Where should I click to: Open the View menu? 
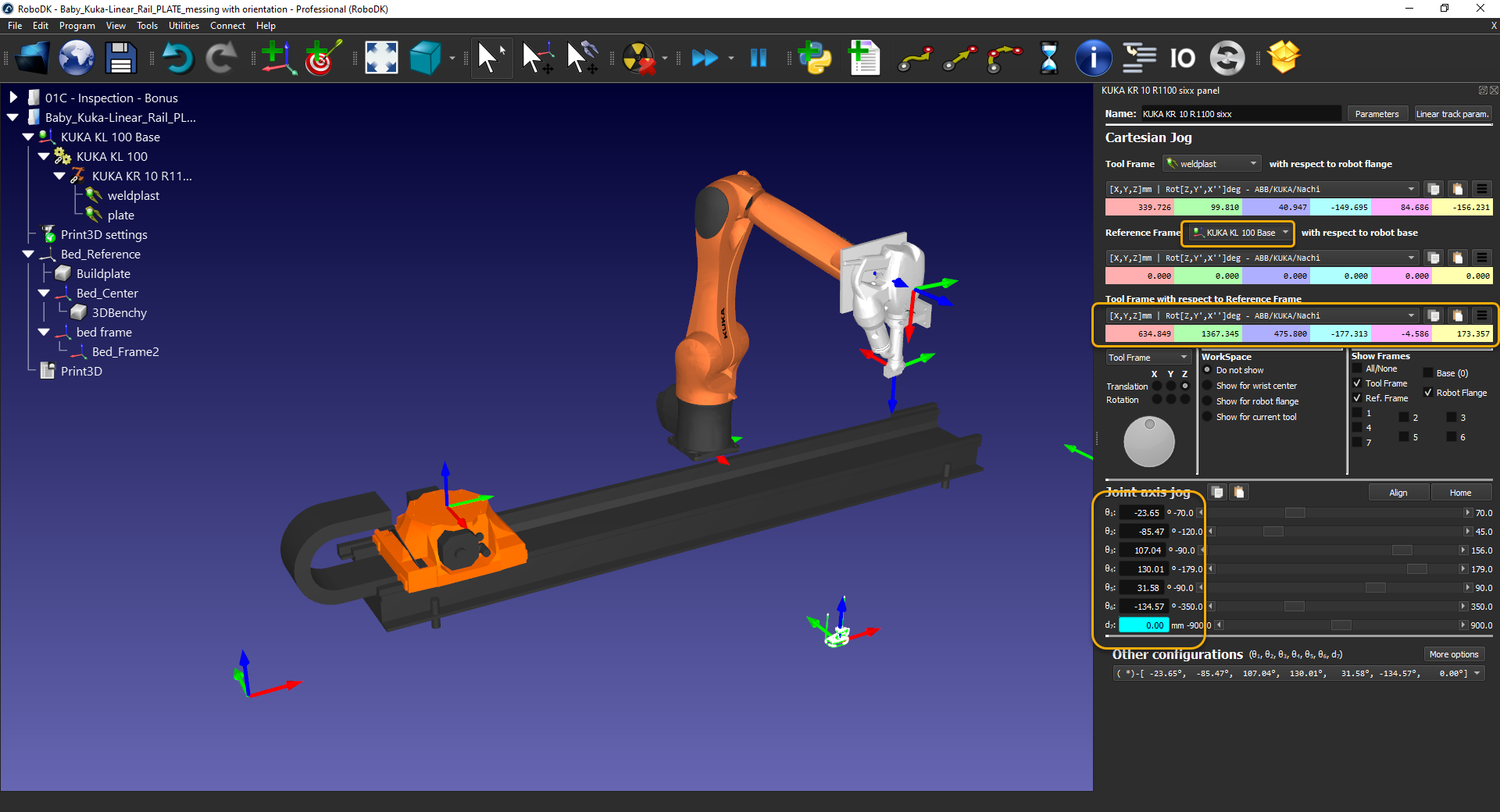(116, 26)
